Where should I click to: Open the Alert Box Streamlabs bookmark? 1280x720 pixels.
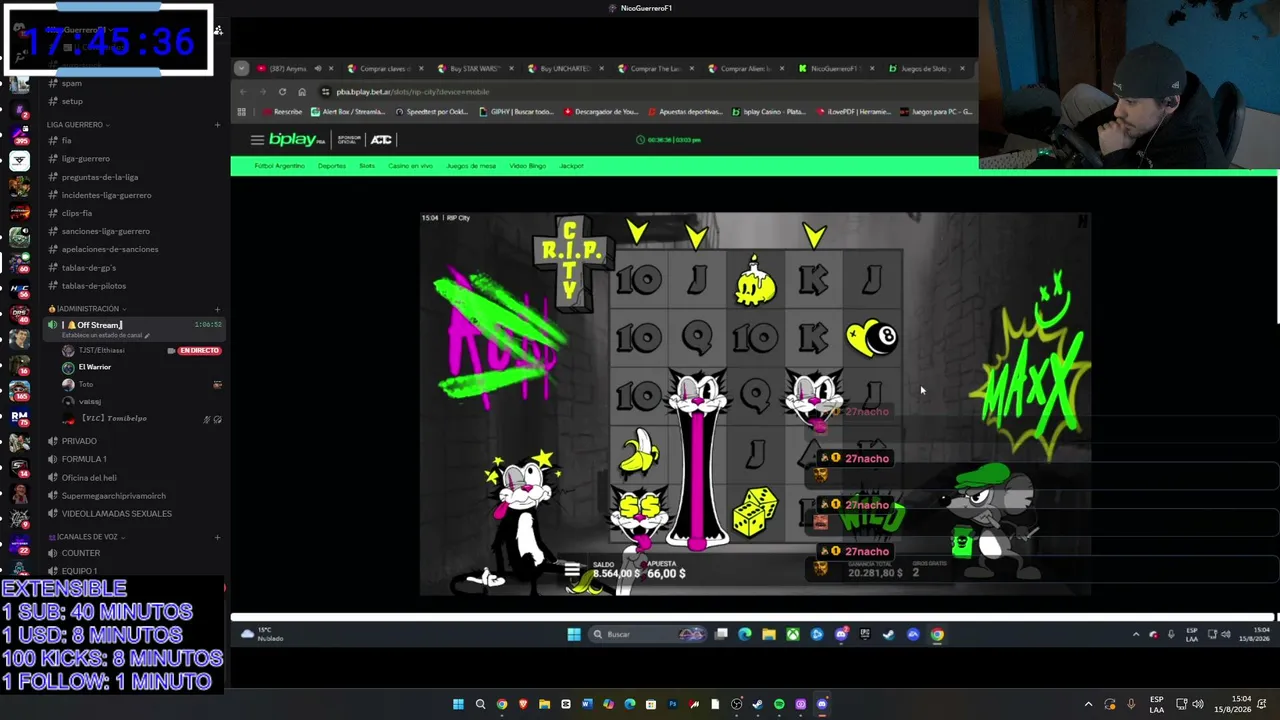(347, 112)
